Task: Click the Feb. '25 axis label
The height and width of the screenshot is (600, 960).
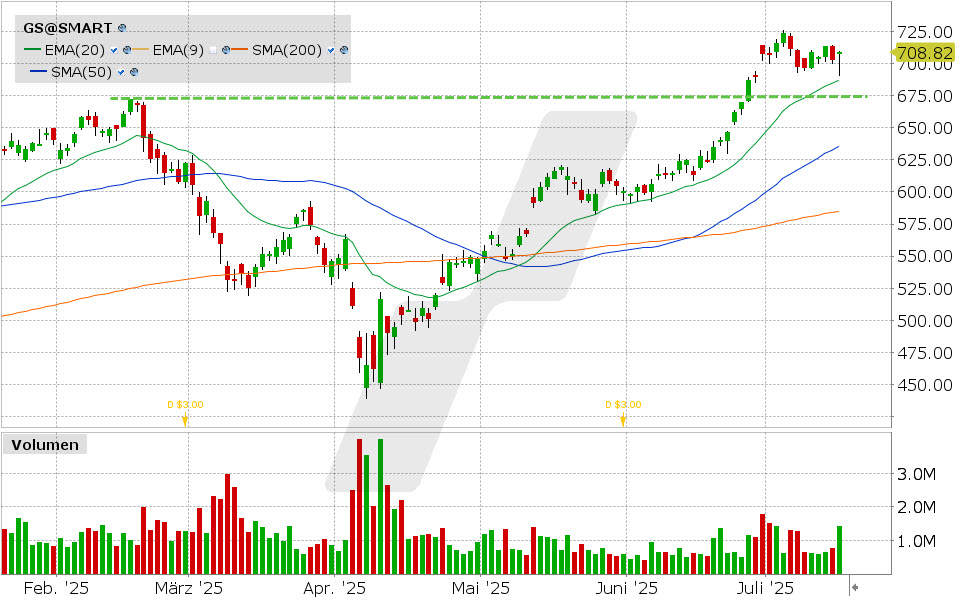Action: tap(56, 589)
